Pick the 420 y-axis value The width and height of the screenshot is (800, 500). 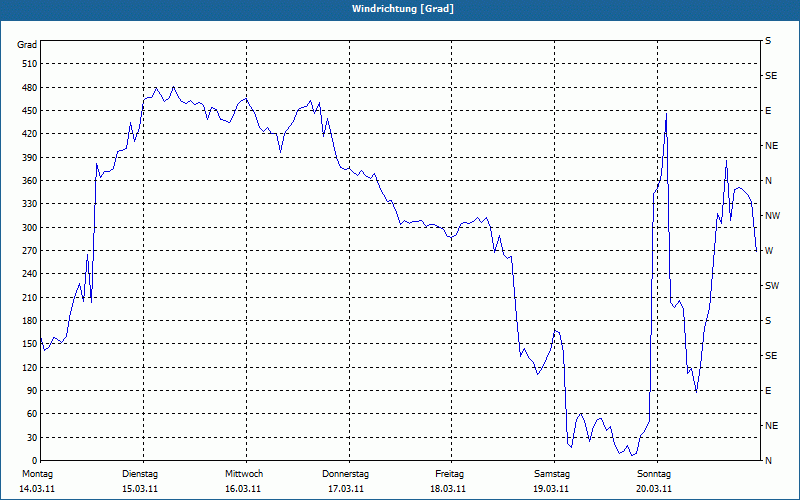(30, 134)
